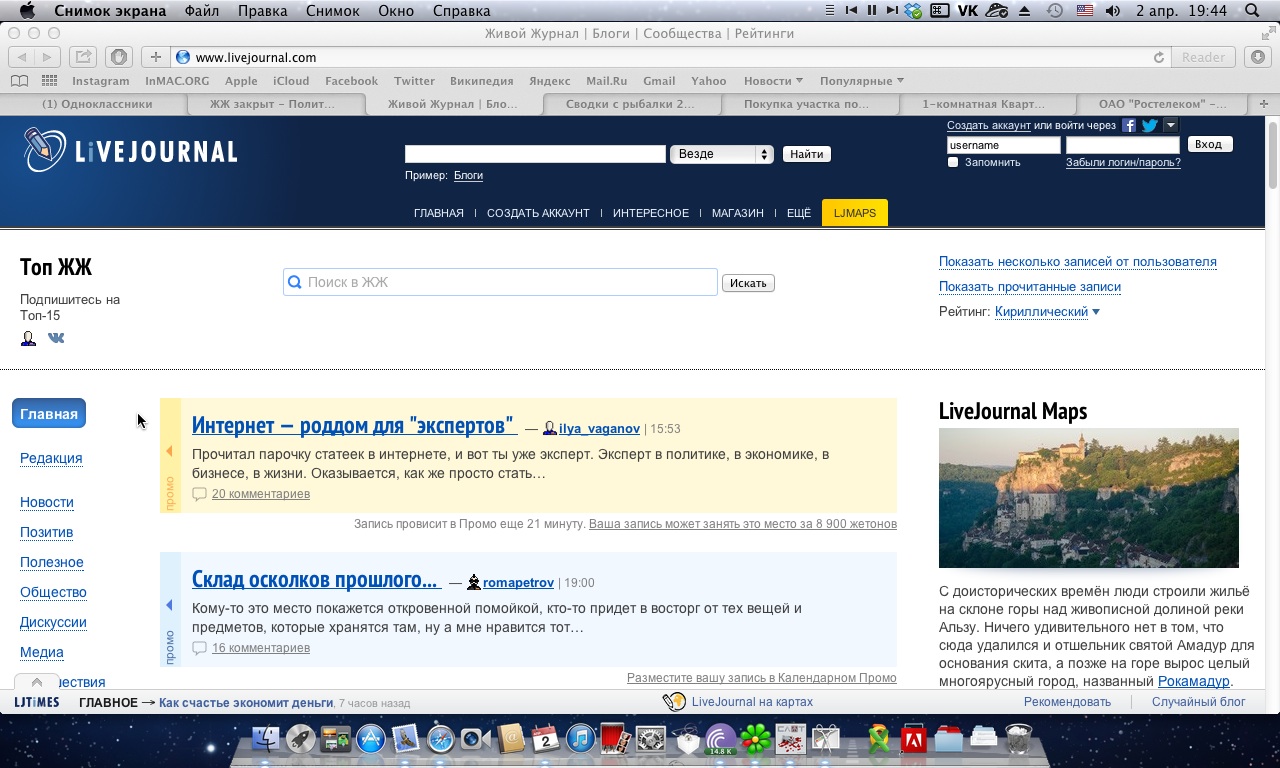This screenshot has height=768, width=1280.
Task: Click the Safari share button
Action: coord(83,57)
